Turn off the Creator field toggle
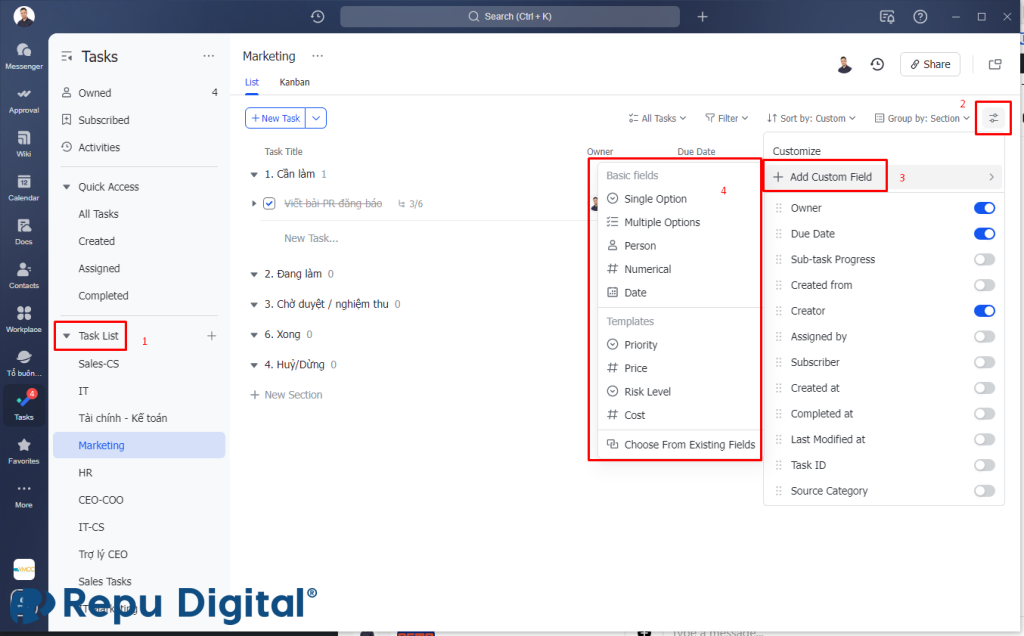This screenshot has width=1024, height=636. pos(984,311)
